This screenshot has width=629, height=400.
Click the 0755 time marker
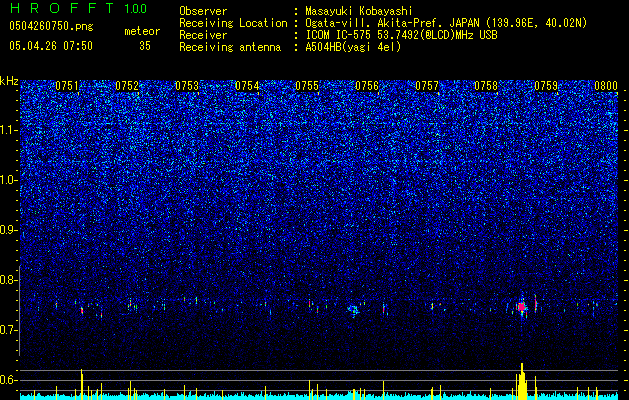pyautogui.click(x=307, y=86)
